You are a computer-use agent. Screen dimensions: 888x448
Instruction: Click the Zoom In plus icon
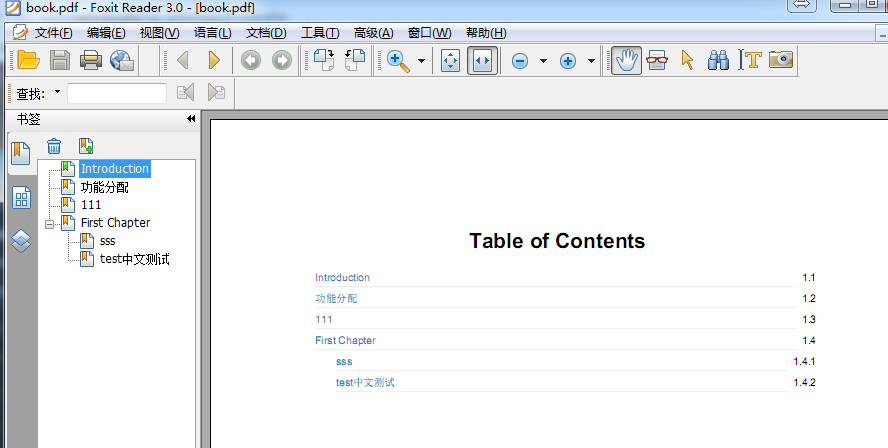pos(568,61)
